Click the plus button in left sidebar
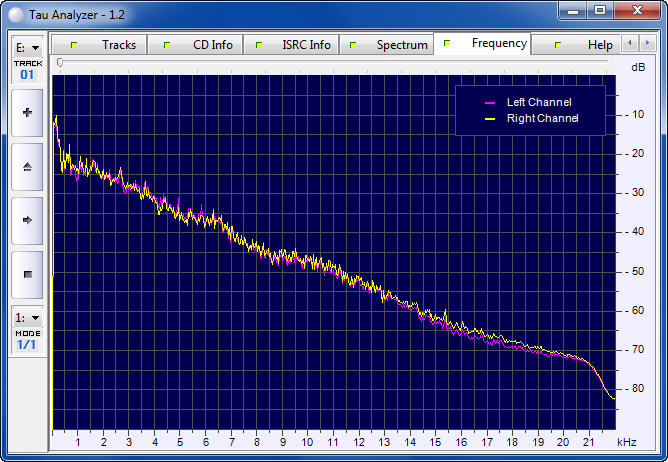The image size is (668, 462). point(27,113)
